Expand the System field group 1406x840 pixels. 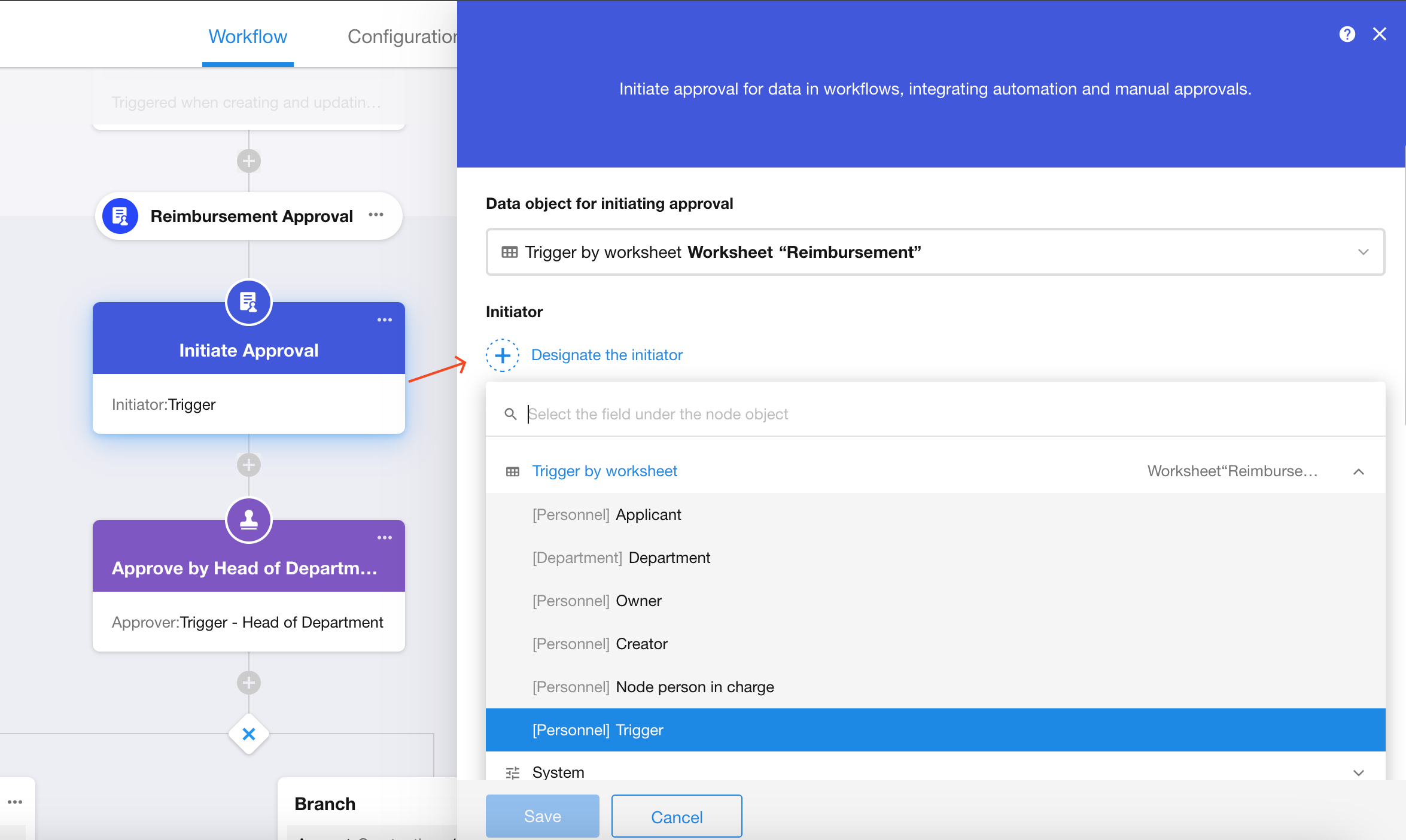tap(1358, 772)
